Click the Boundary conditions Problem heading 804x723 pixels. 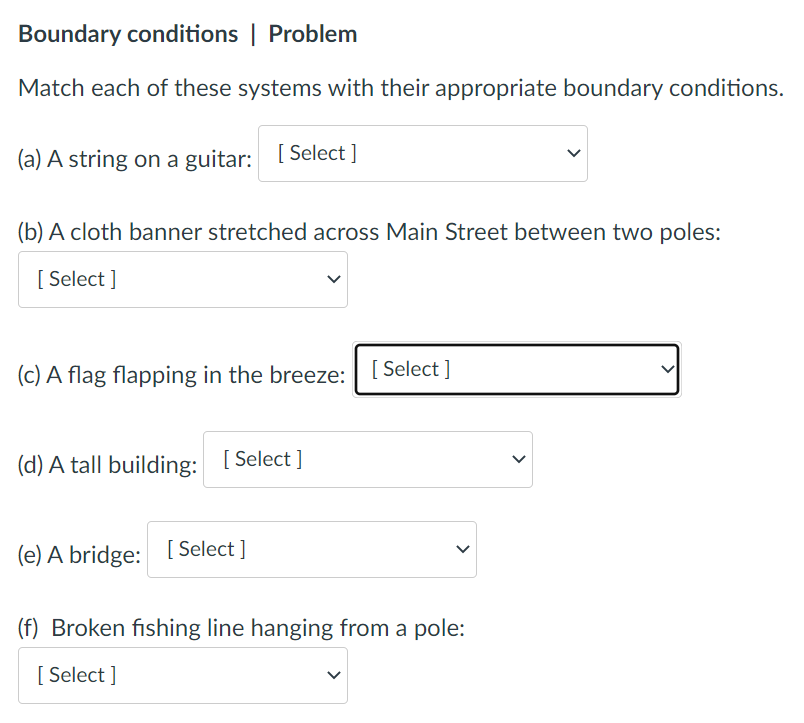tap(187, 33)
